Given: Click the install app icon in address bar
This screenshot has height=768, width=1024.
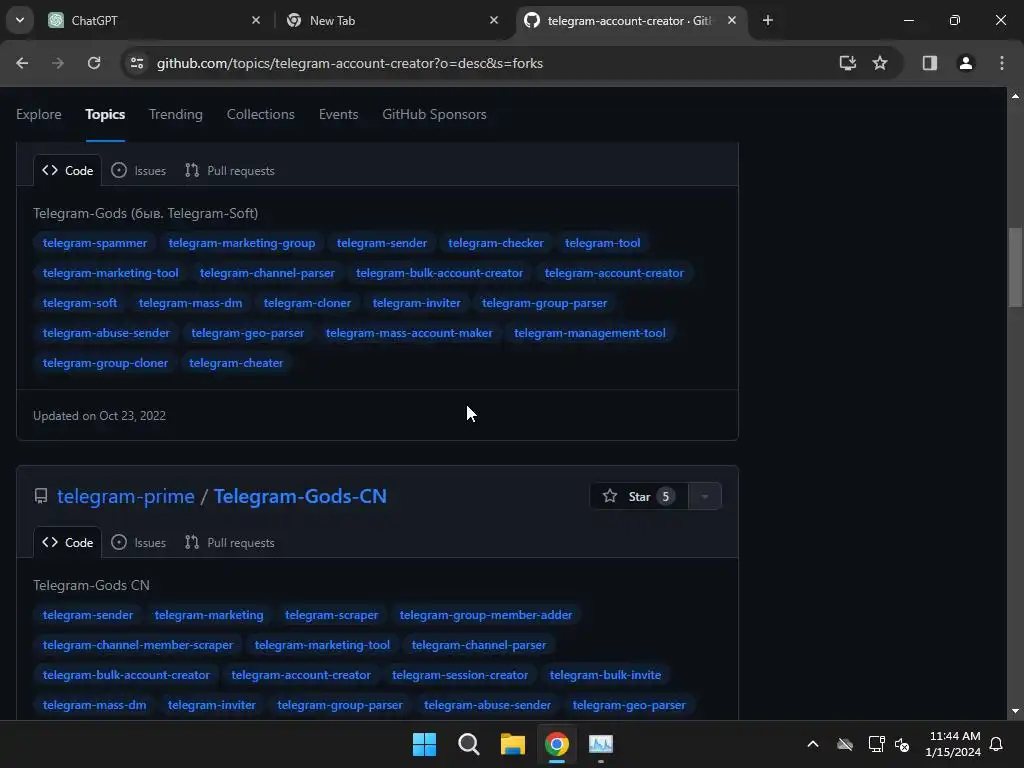Looking at the screenshot, I should pos(848,63).
